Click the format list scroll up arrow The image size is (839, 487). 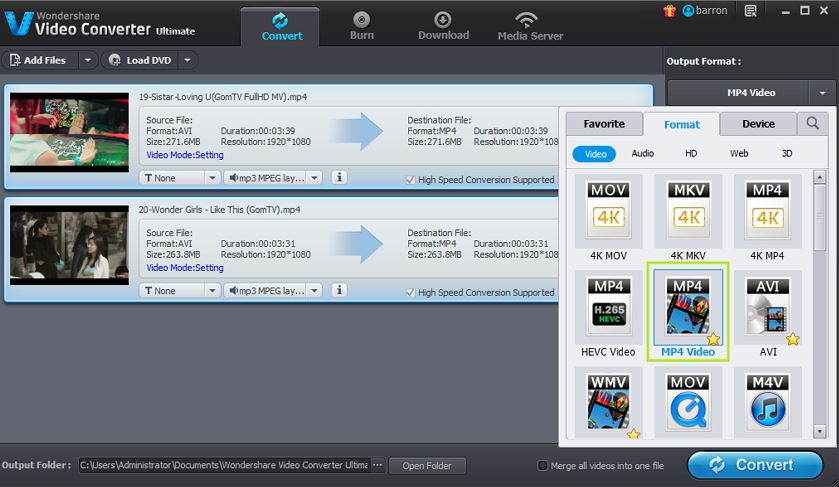coord(819,177)
